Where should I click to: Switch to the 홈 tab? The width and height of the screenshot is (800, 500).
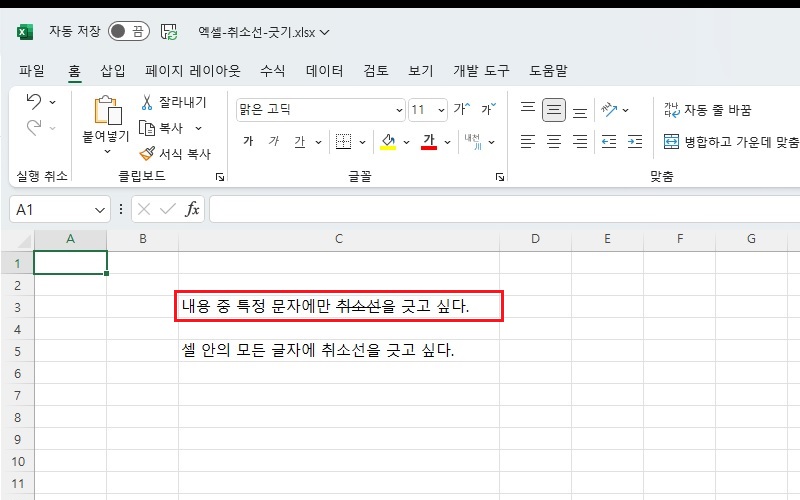(74, 70)
